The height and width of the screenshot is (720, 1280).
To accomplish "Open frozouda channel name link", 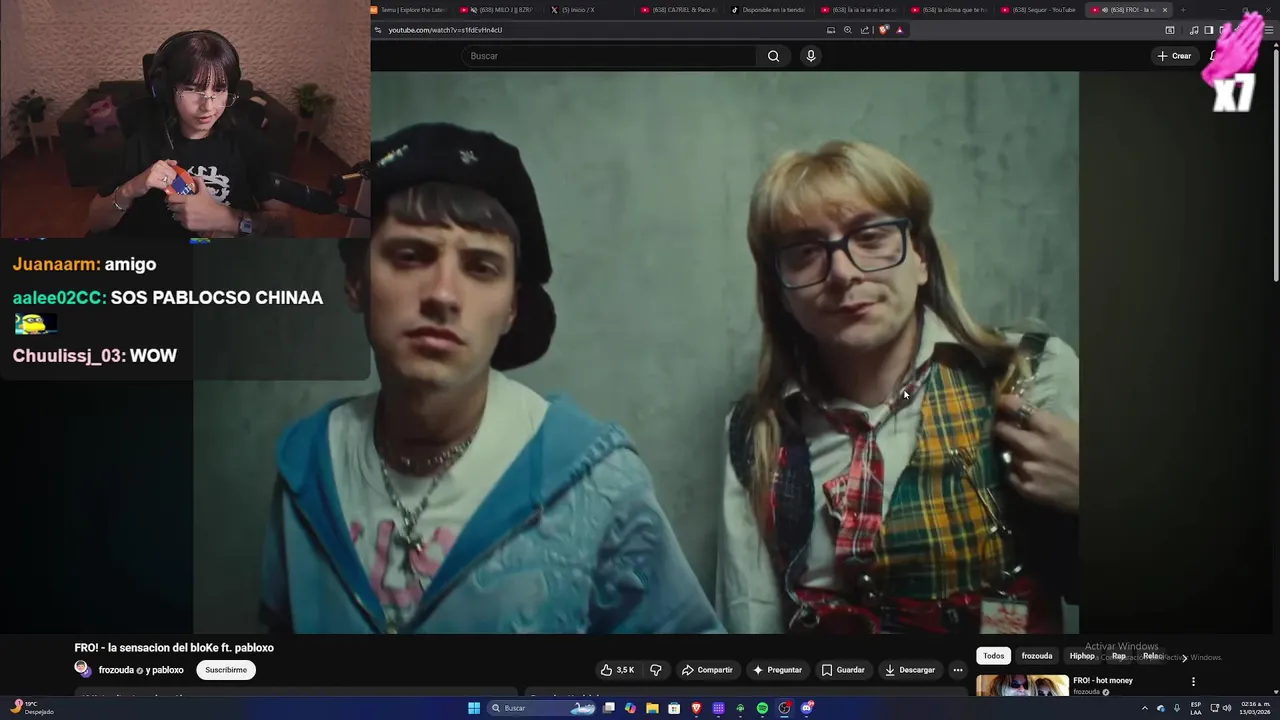I will click(x=118, y=670).
